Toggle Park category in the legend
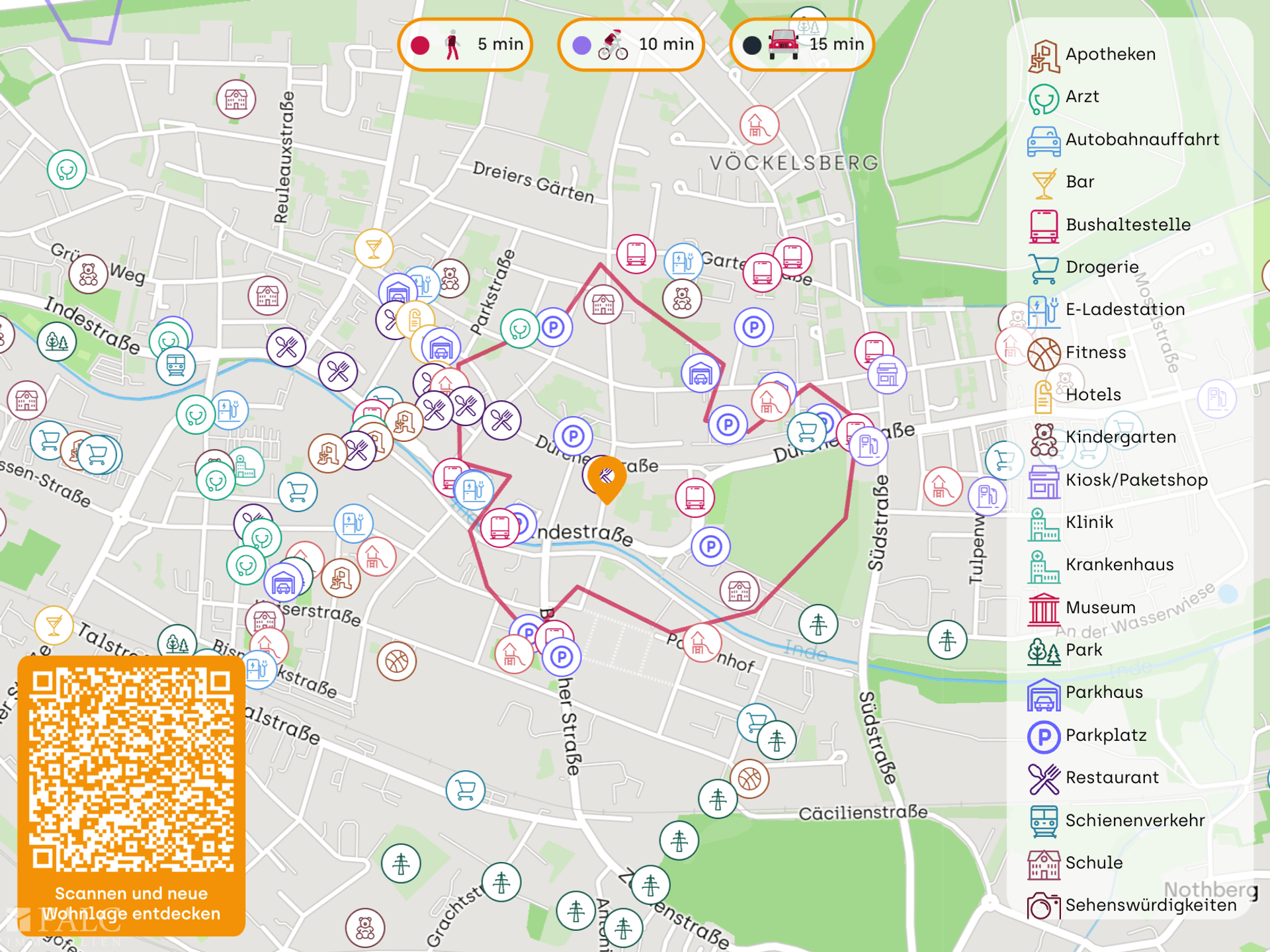The image size is (1270, 952). pyautogui.click(x=1065, y=650)
